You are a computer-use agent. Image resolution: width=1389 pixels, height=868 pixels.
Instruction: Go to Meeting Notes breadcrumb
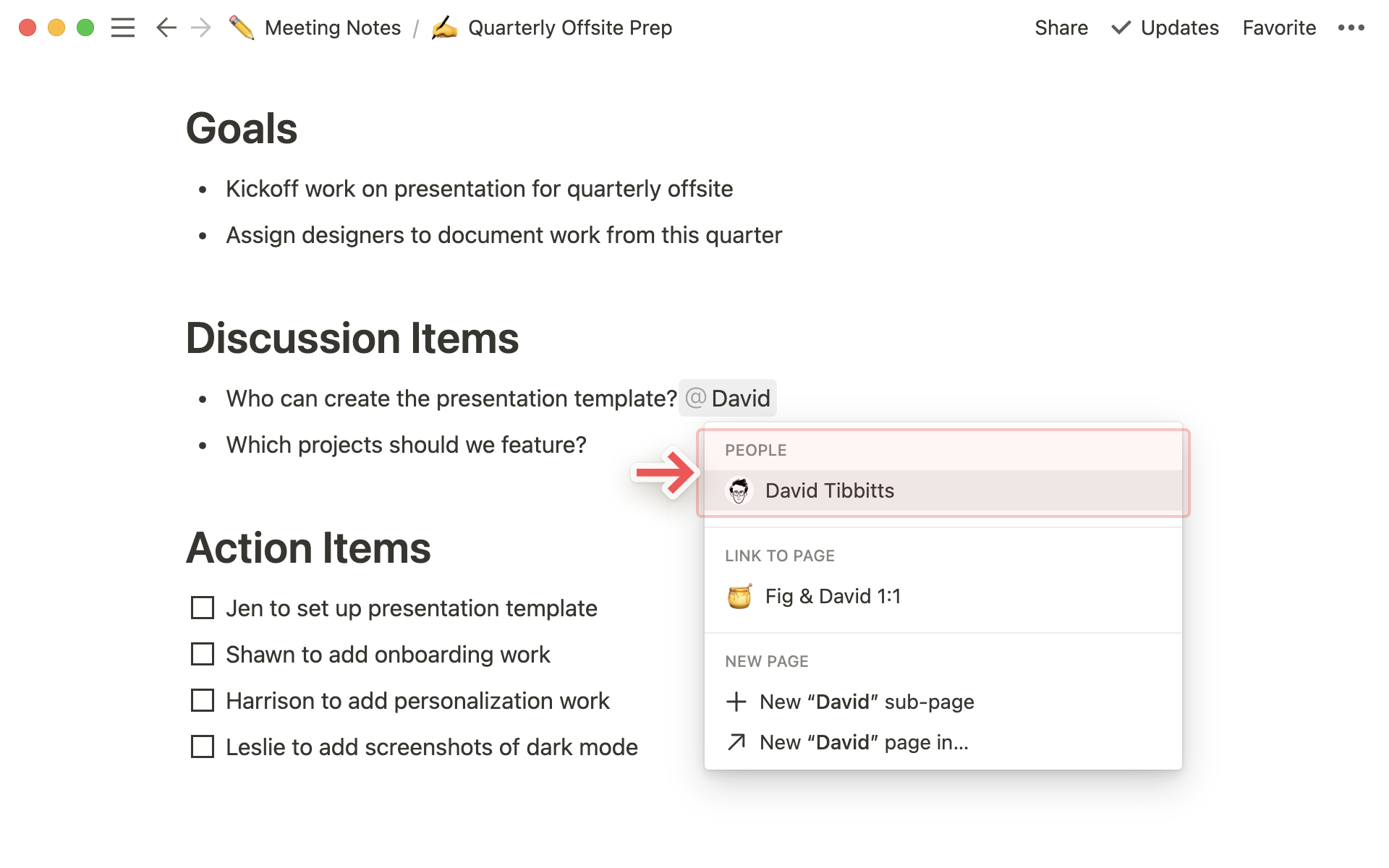click(332, 28)
